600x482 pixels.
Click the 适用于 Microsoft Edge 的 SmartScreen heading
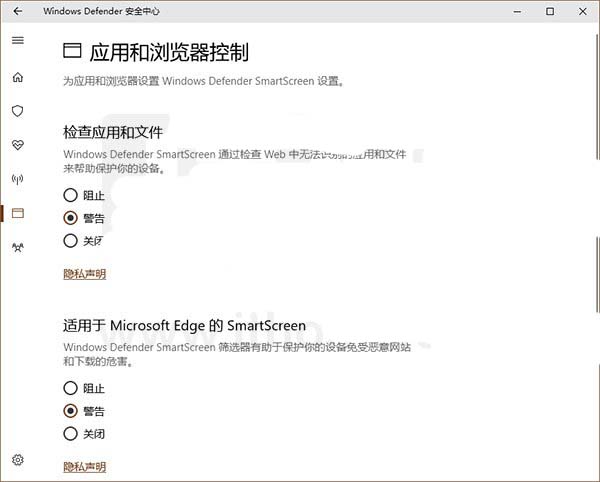pos(184,326)
